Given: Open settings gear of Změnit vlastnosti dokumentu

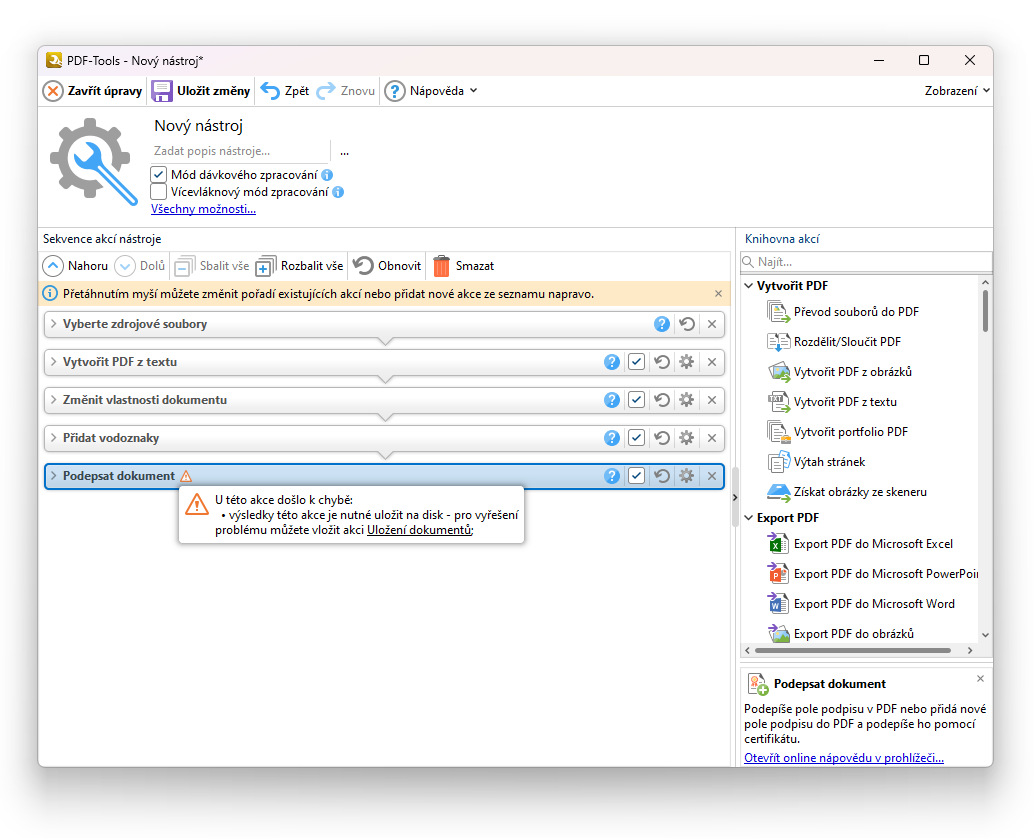Looking at the screenshot, I should point(686,400).
